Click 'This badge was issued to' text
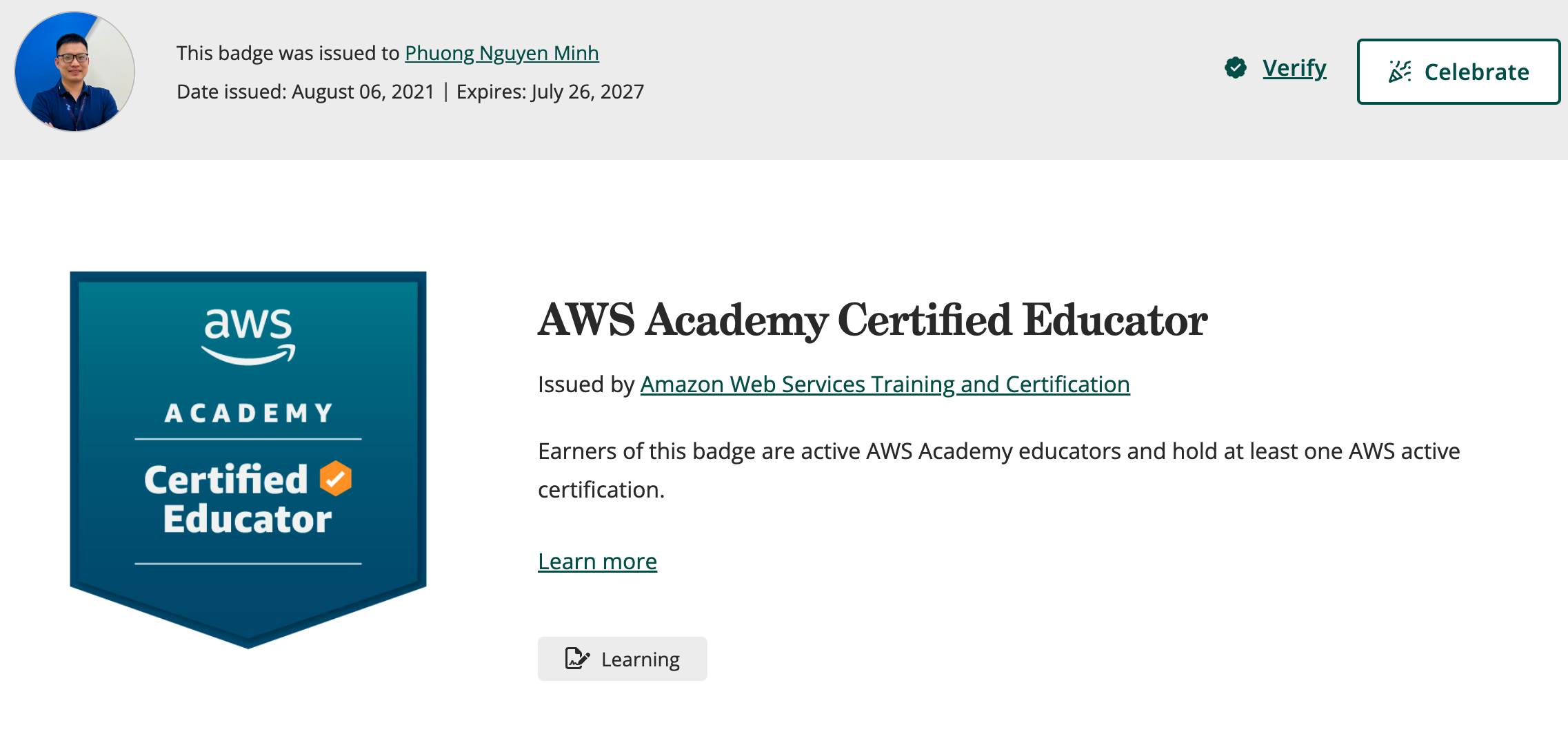Viewport: 1568px width, 736px height. [x=288, y=53]
